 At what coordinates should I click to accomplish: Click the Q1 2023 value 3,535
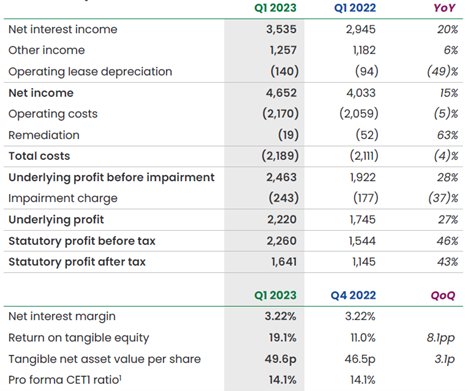coord(281,29)
